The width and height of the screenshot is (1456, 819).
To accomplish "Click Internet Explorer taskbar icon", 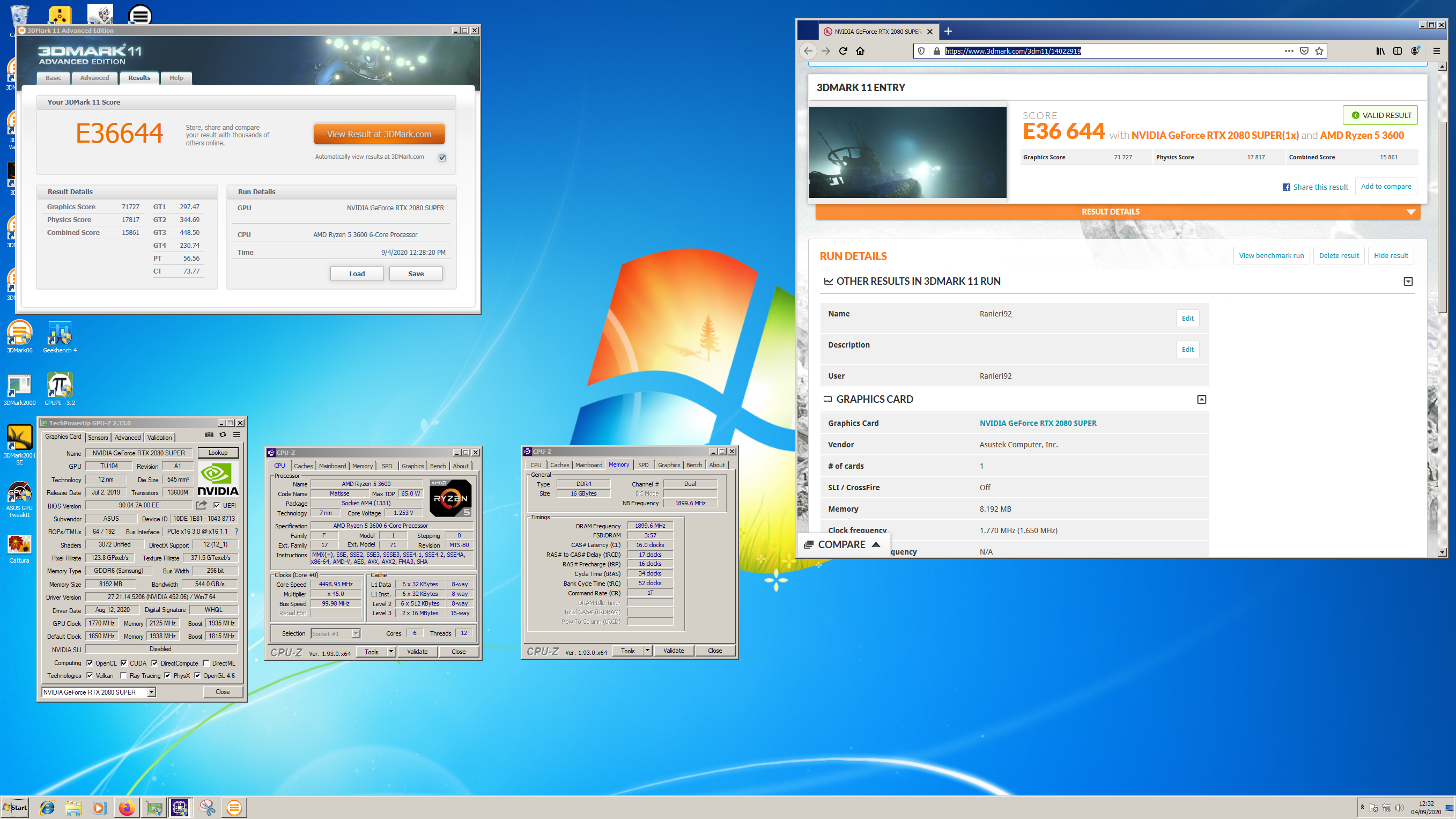I will (47, 808).
